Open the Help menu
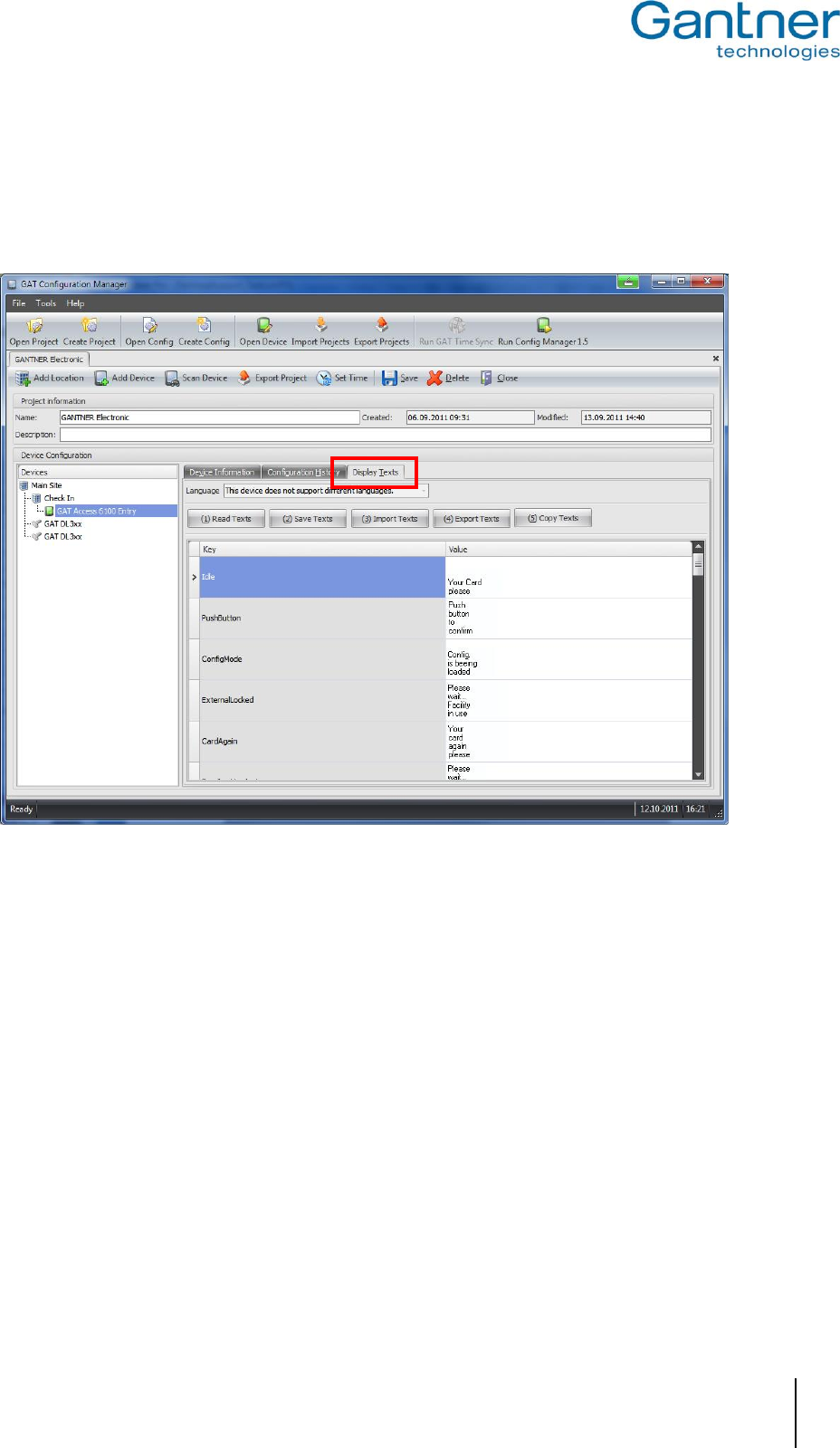The image size is (840, 1448). pyautogui.click(x=75, y=303)
